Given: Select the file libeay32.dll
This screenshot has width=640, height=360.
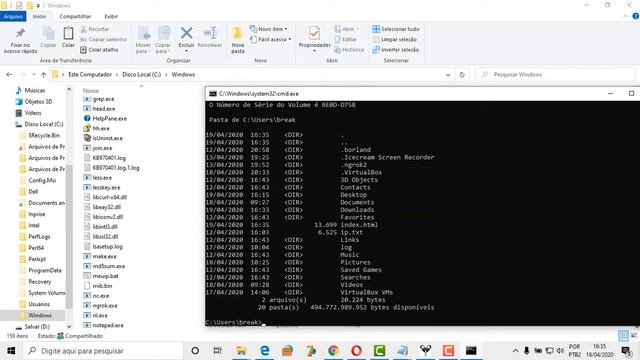Looking at the screenshot, I should pyautogui.click(x=107, y=207).
